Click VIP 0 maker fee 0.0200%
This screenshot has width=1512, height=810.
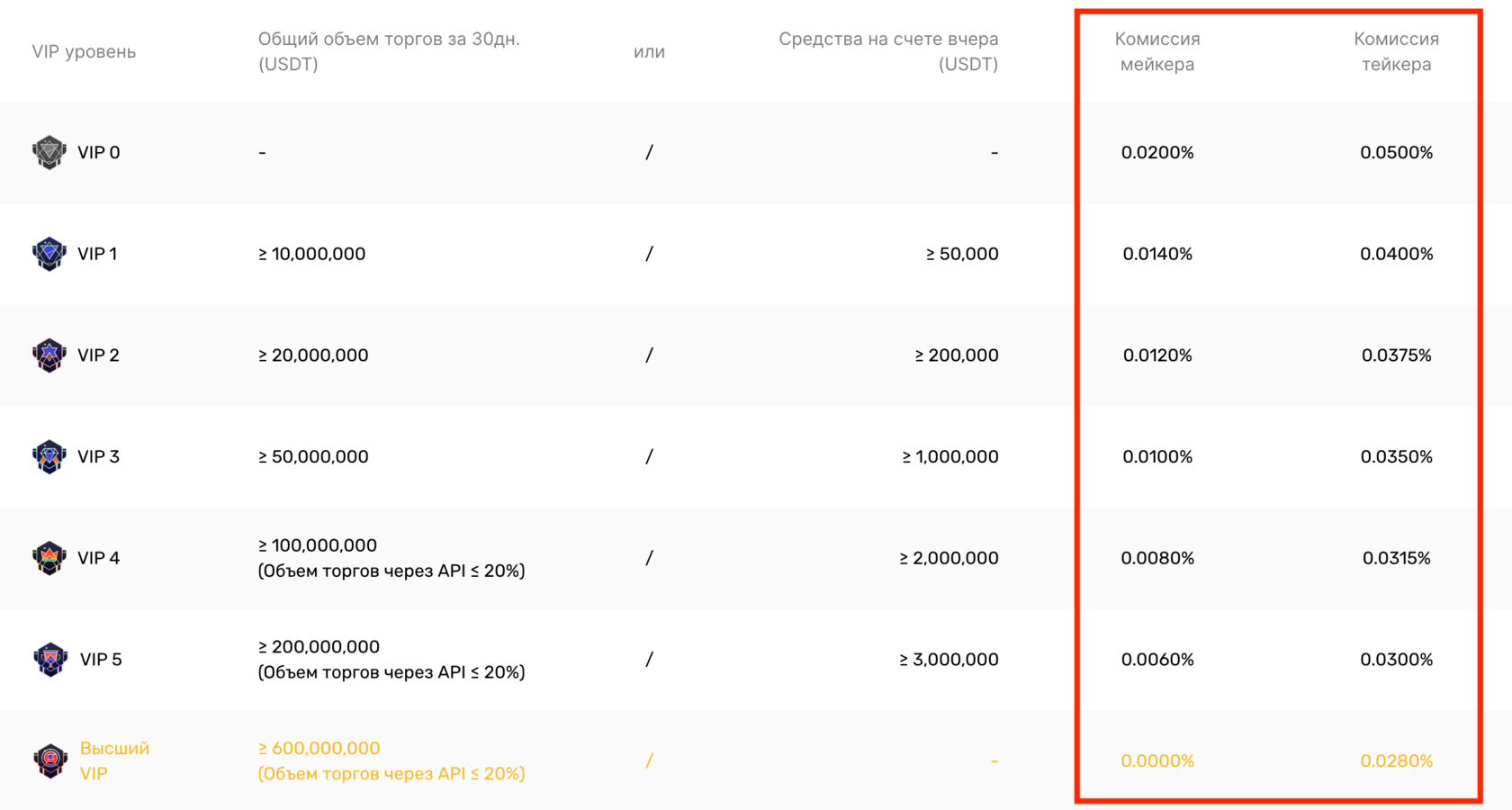click(x=1156, y=152)
